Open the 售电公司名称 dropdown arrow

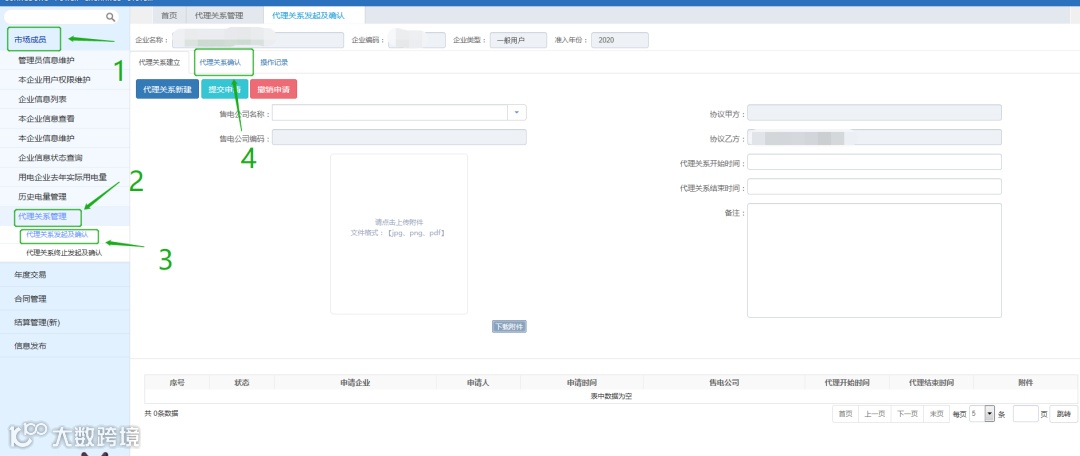[x=517, y=112]
